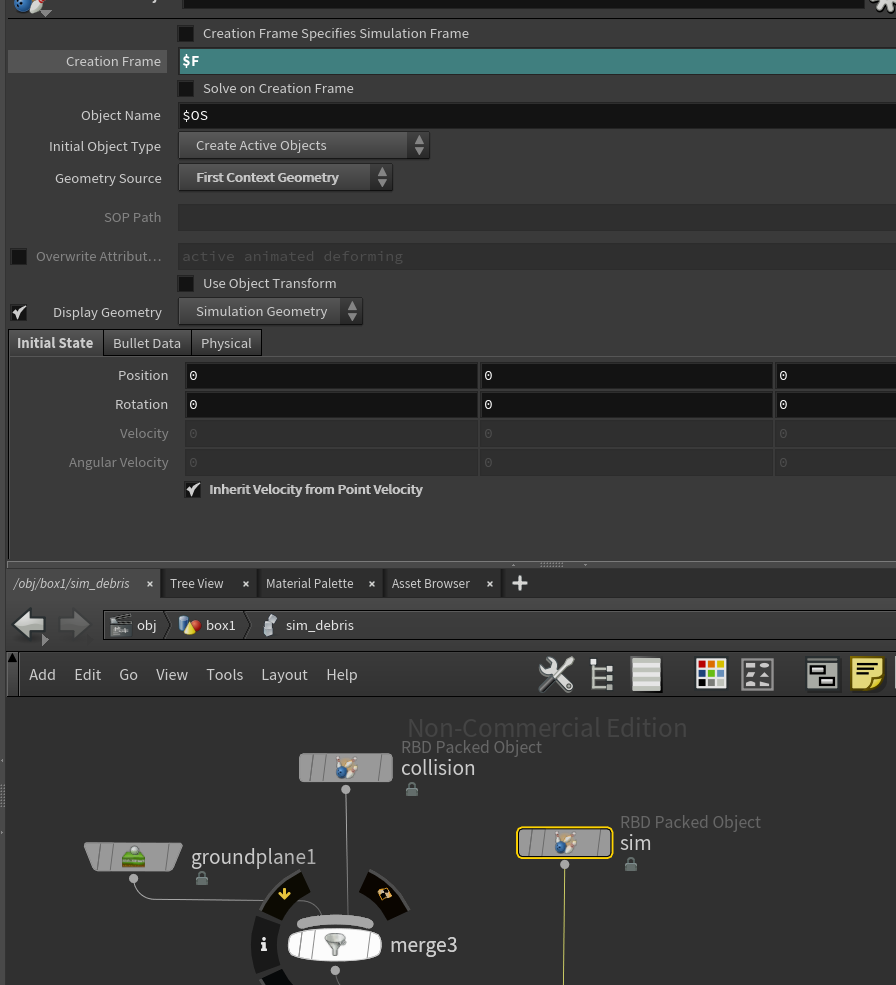This screenshot has width=896, height=985.
Task: Open the node shape palette icon
Action: [x=757, y=674]
